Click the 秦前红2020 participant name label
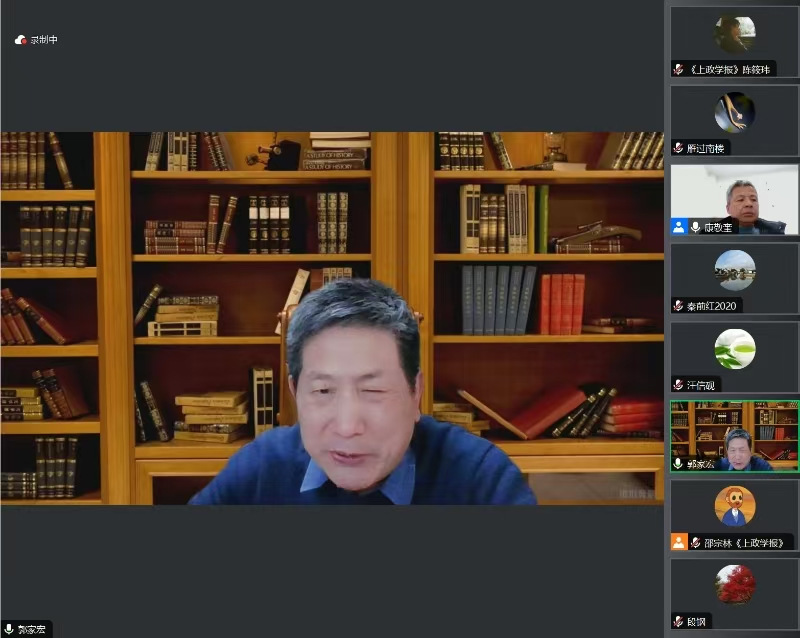 click(714, 305)
